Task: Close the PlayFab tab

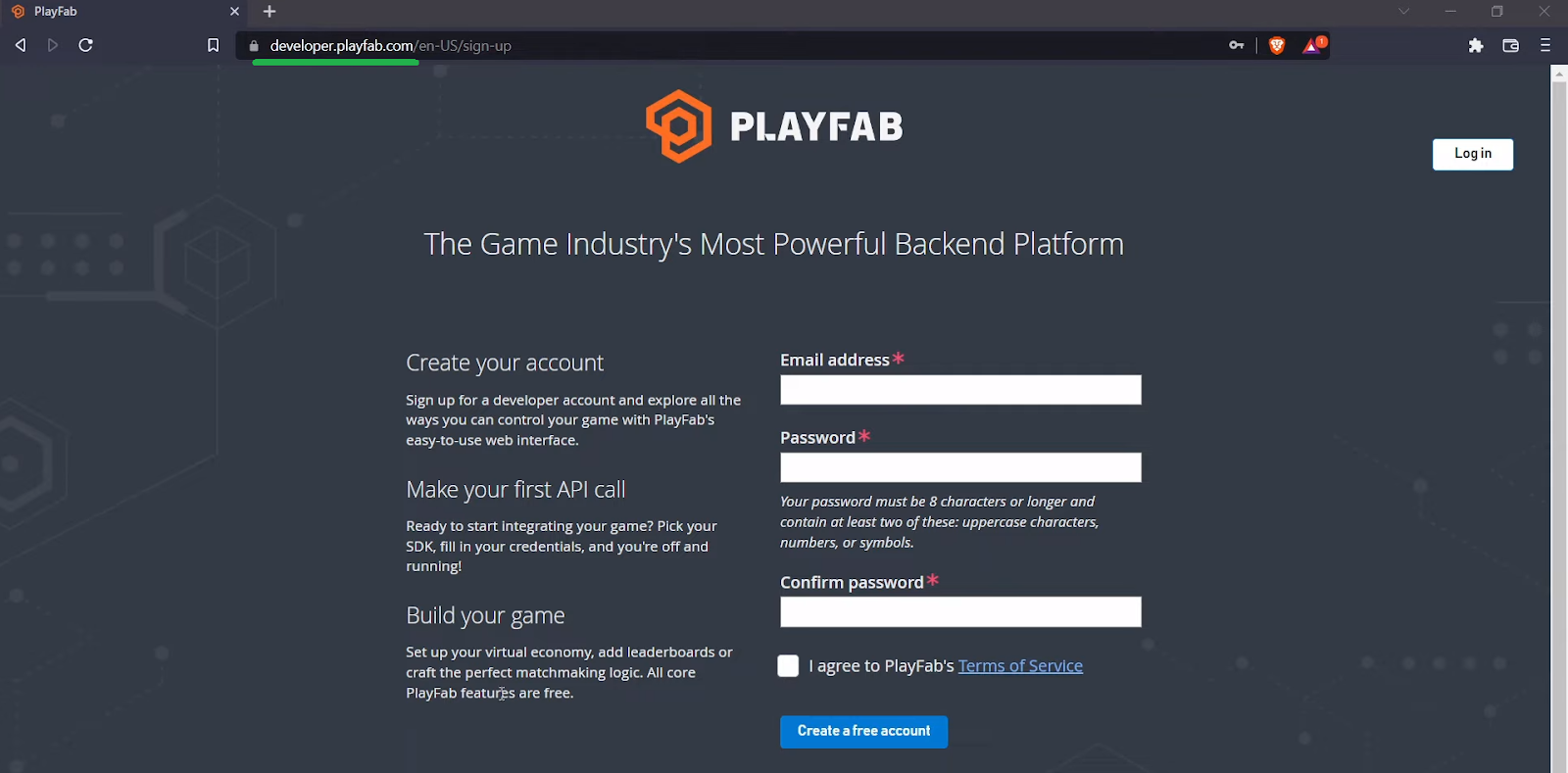Action: point(234,12)
